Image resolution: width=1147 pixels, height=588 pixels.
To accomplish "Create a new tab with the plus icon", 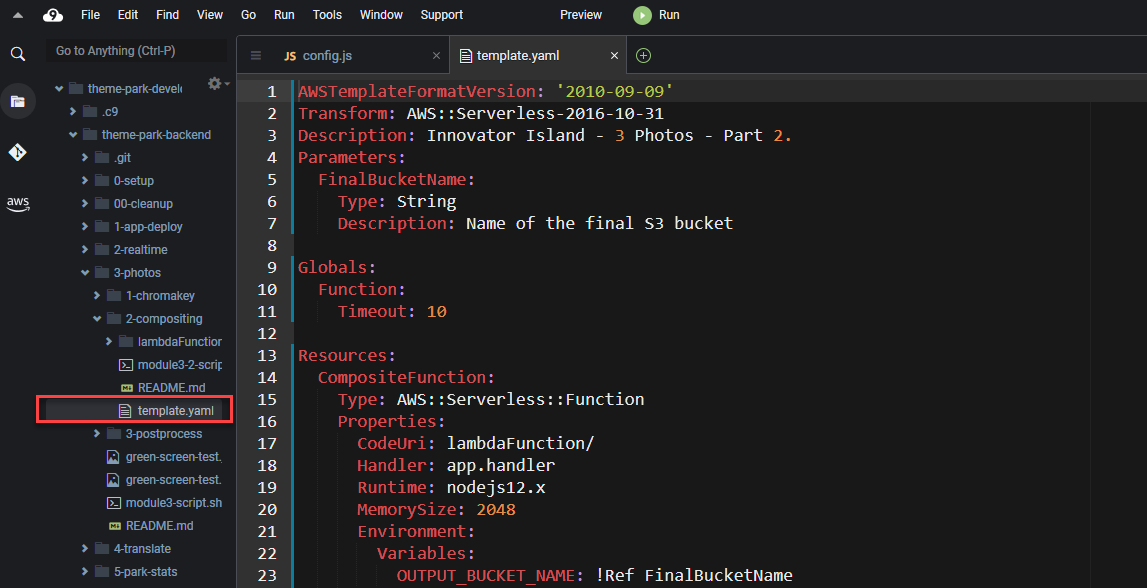I will (x=643, y=55).
